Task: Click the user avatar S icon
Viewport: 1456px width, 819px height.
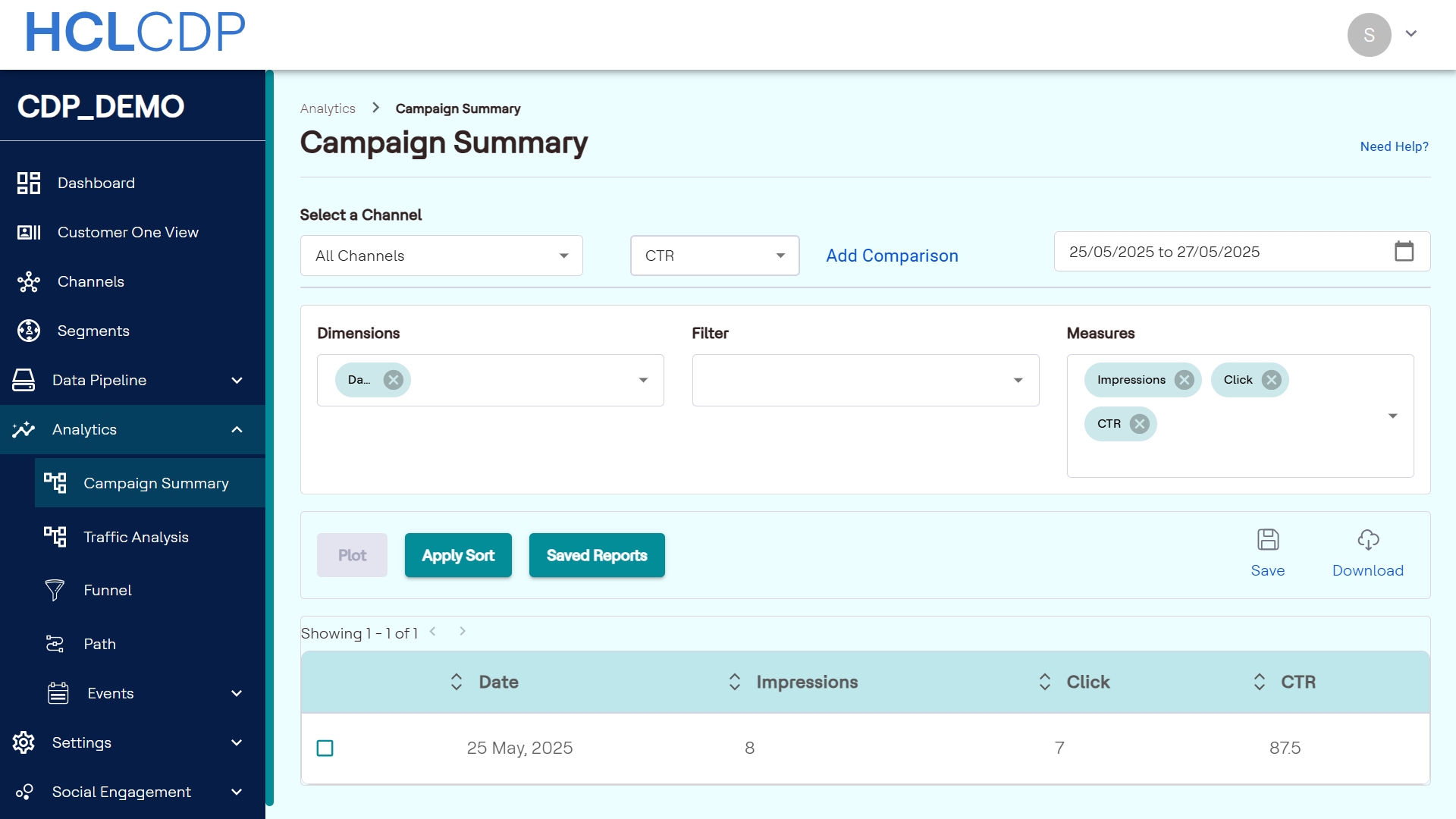Action: click(x=1368, y=35)
